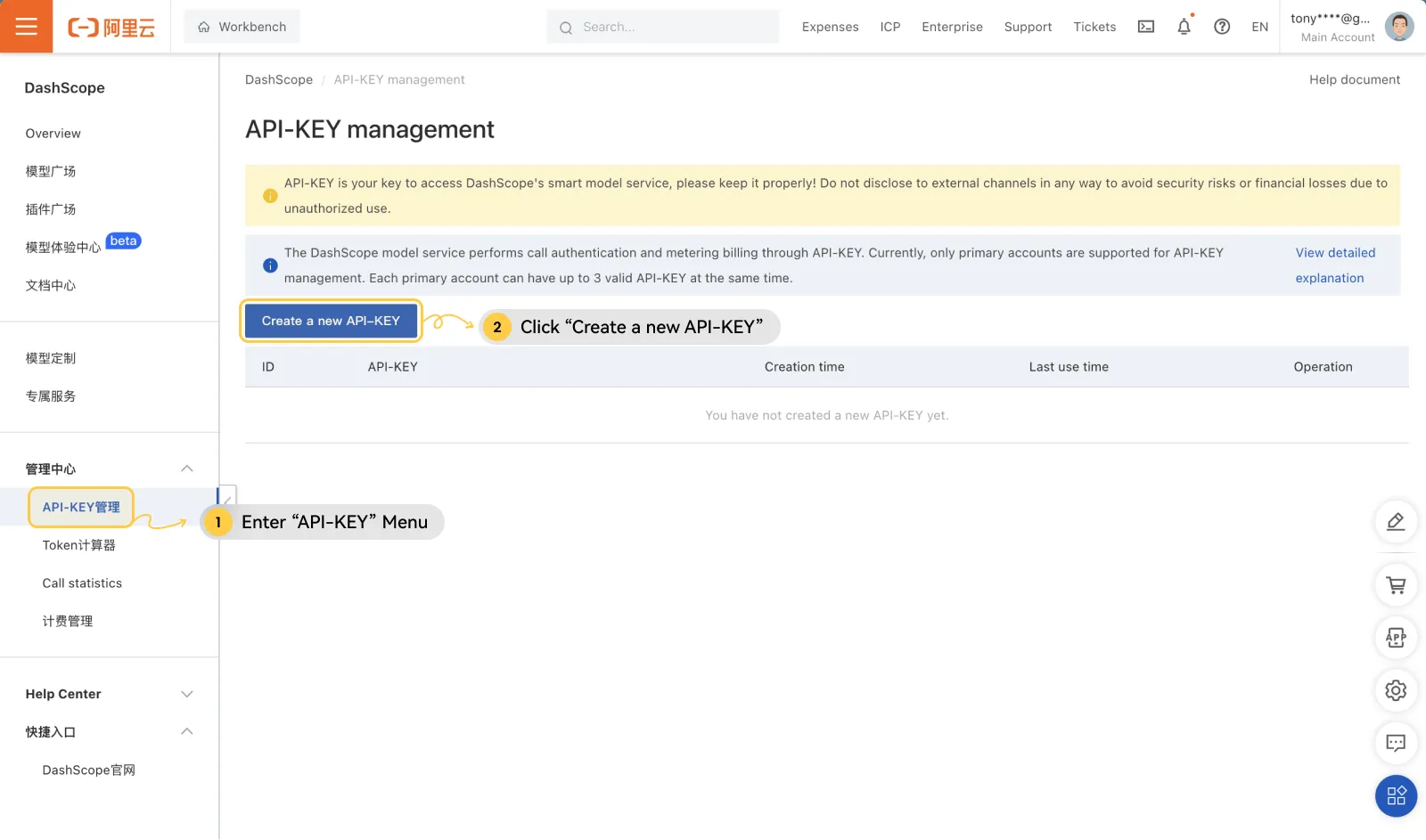Open View detailed explanation link

pos(1334,265)
